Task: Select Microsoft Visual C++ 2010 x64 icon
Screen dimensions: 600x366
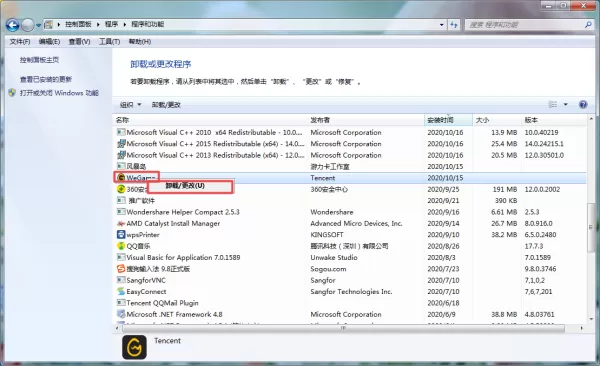Action: point(121,132)
